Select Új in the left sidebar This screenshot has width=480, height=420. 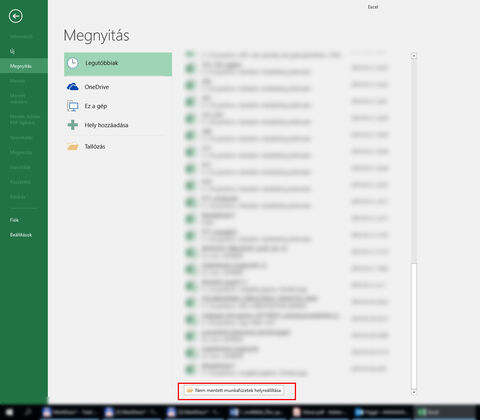[12, 51]
